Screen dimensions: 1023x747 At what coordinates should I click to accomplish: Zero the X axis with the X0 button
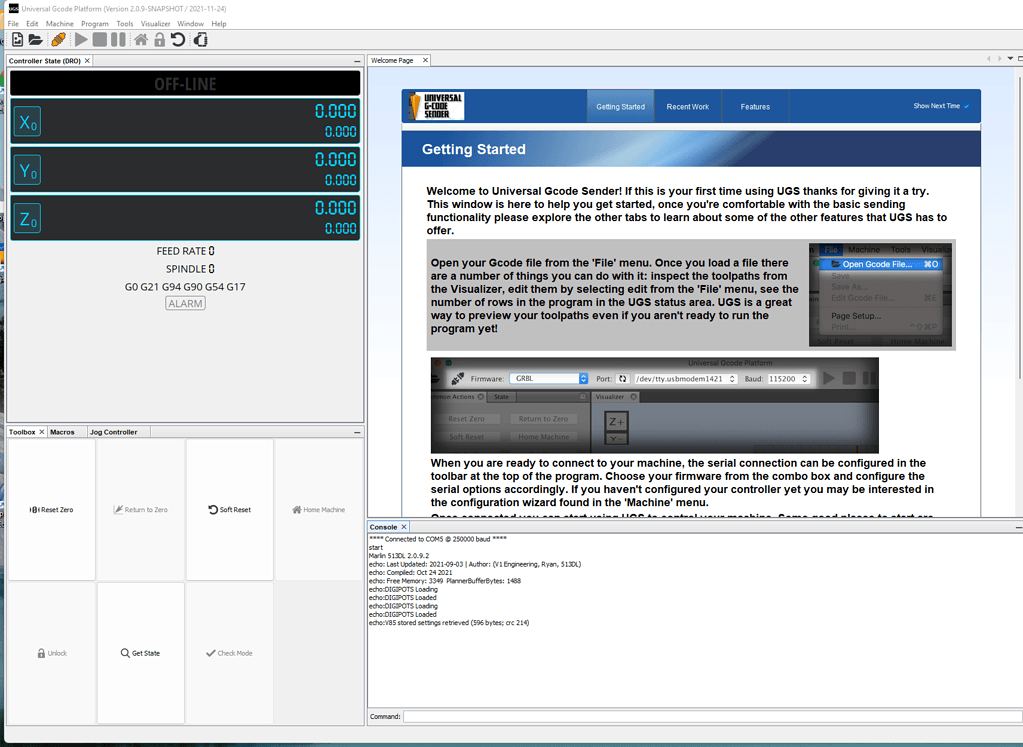pyautogui.click(x=26, y=121)
